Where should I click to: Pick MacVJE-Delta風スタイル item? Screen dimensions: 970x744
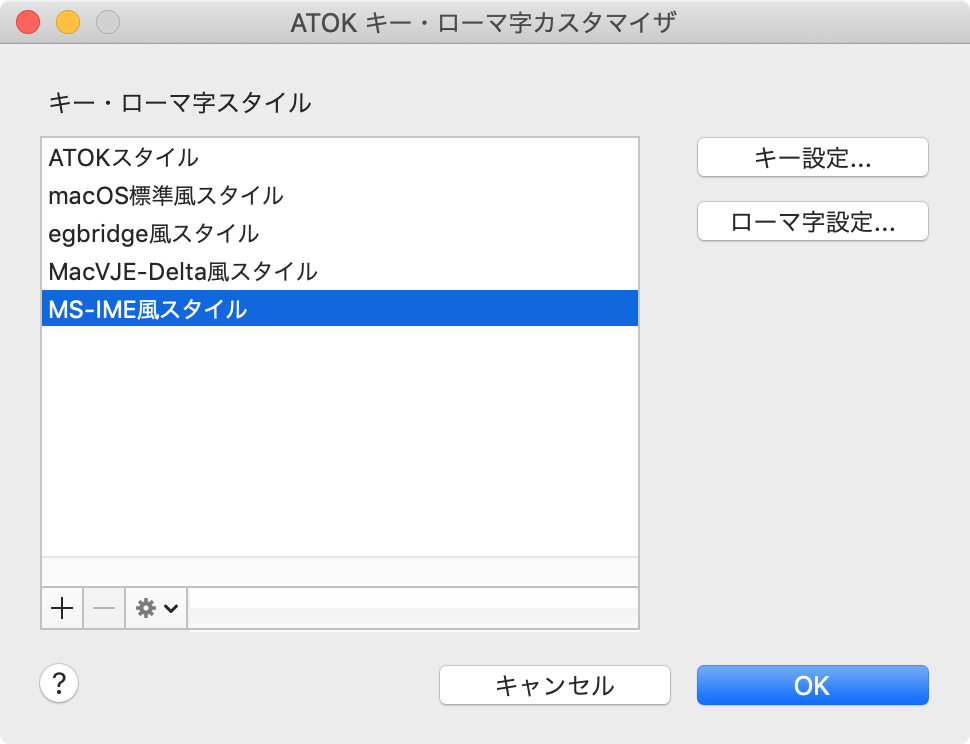click(x=340, y=272)
